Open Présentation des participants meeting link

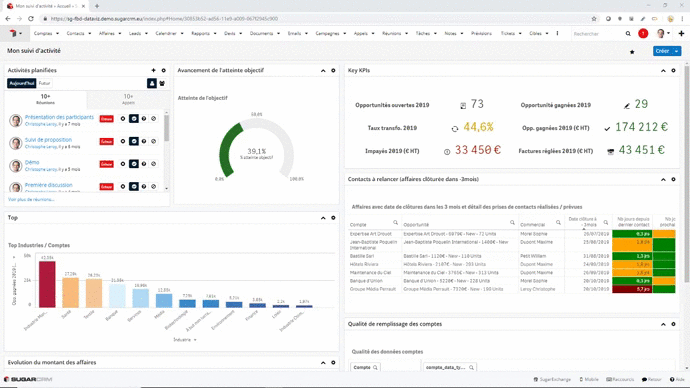[x=59, y=117]
